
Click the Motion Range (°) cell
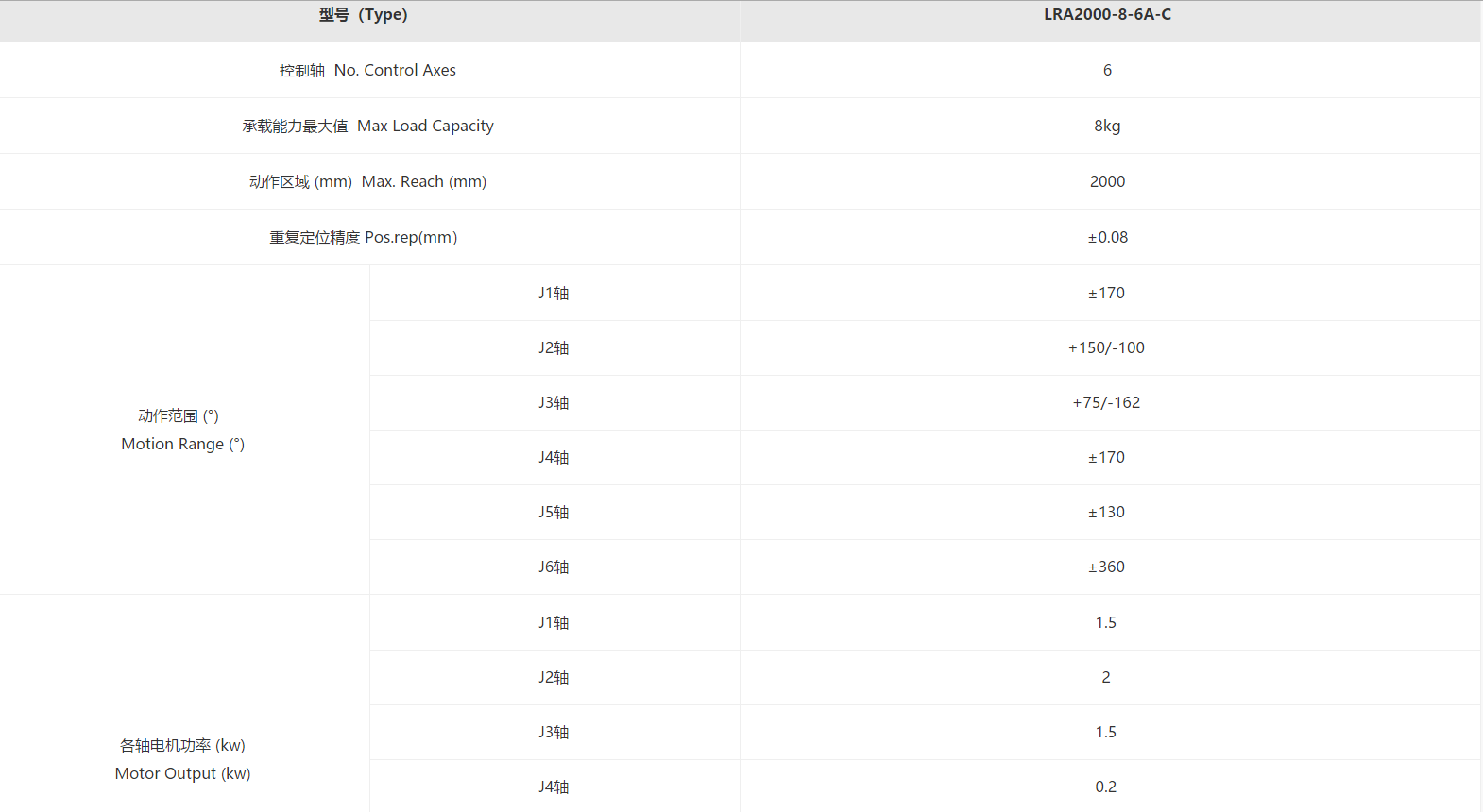(x=183, y=431)
